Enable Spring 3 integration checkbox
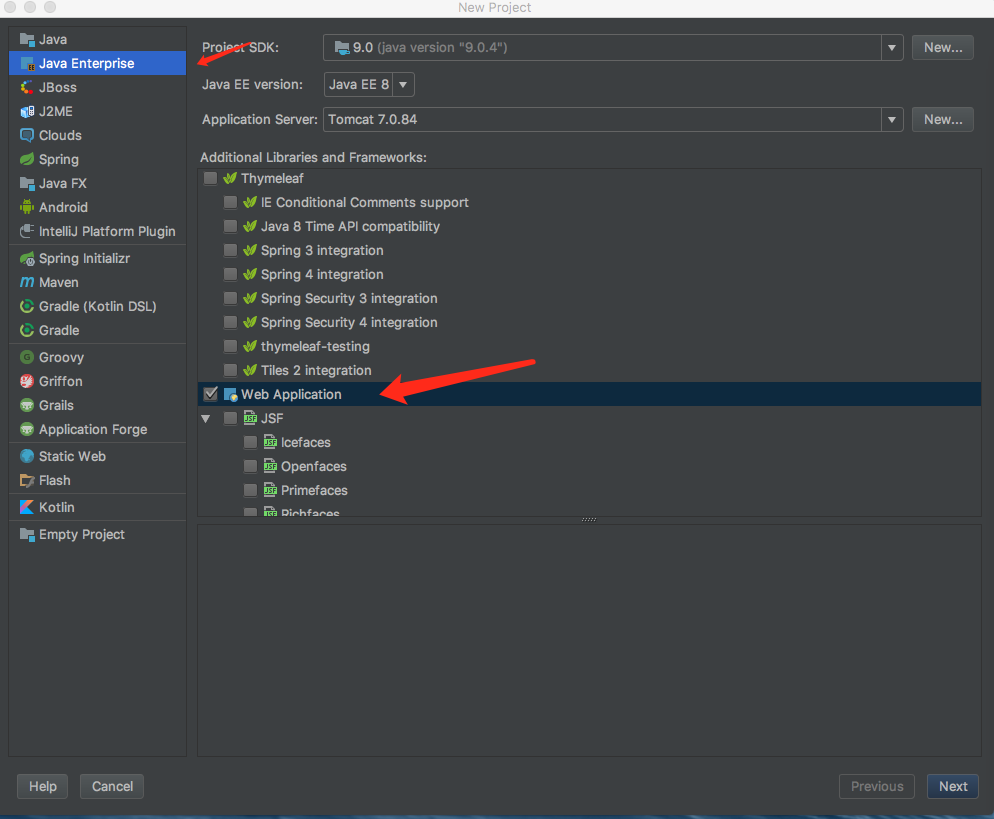Viewport: 994px width, 819px height. pyautogui.click(x=231, y=250)
